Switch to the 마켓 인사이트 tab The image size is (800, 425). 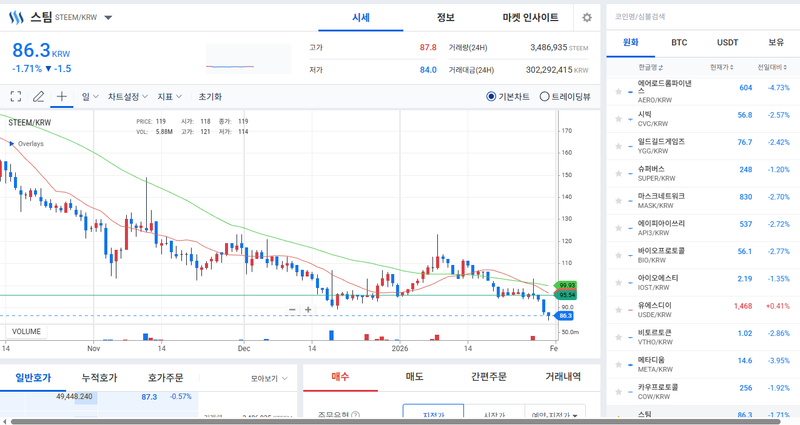(530, 18)
